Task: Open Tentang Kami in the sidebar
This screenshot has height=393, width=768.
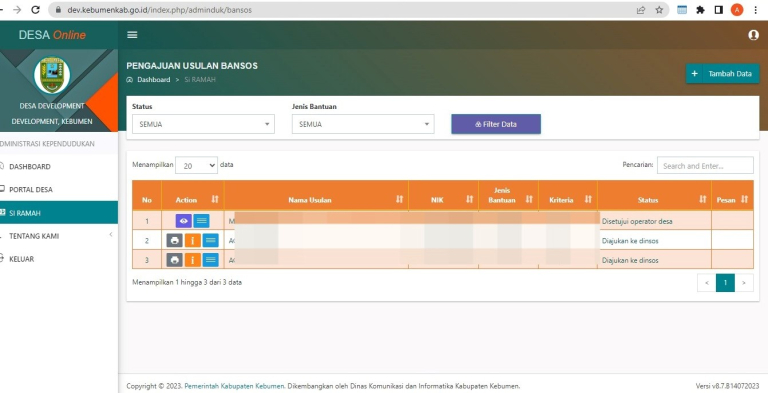Action: click(34, 236)
